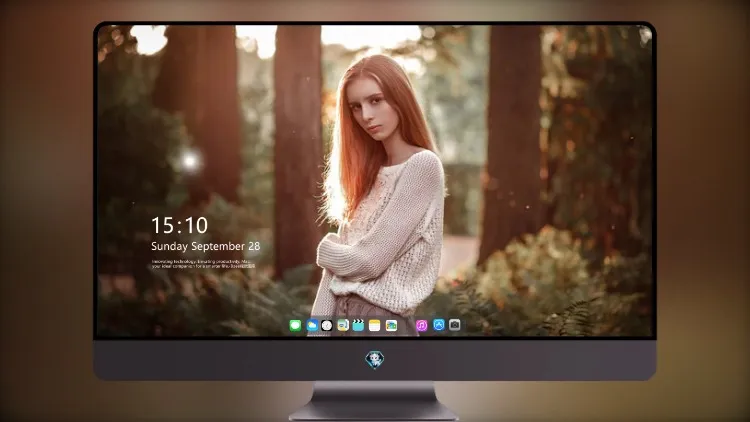Open the pink Music app in dock
Screen dimensions: 750x422
(x=421, y=325)
